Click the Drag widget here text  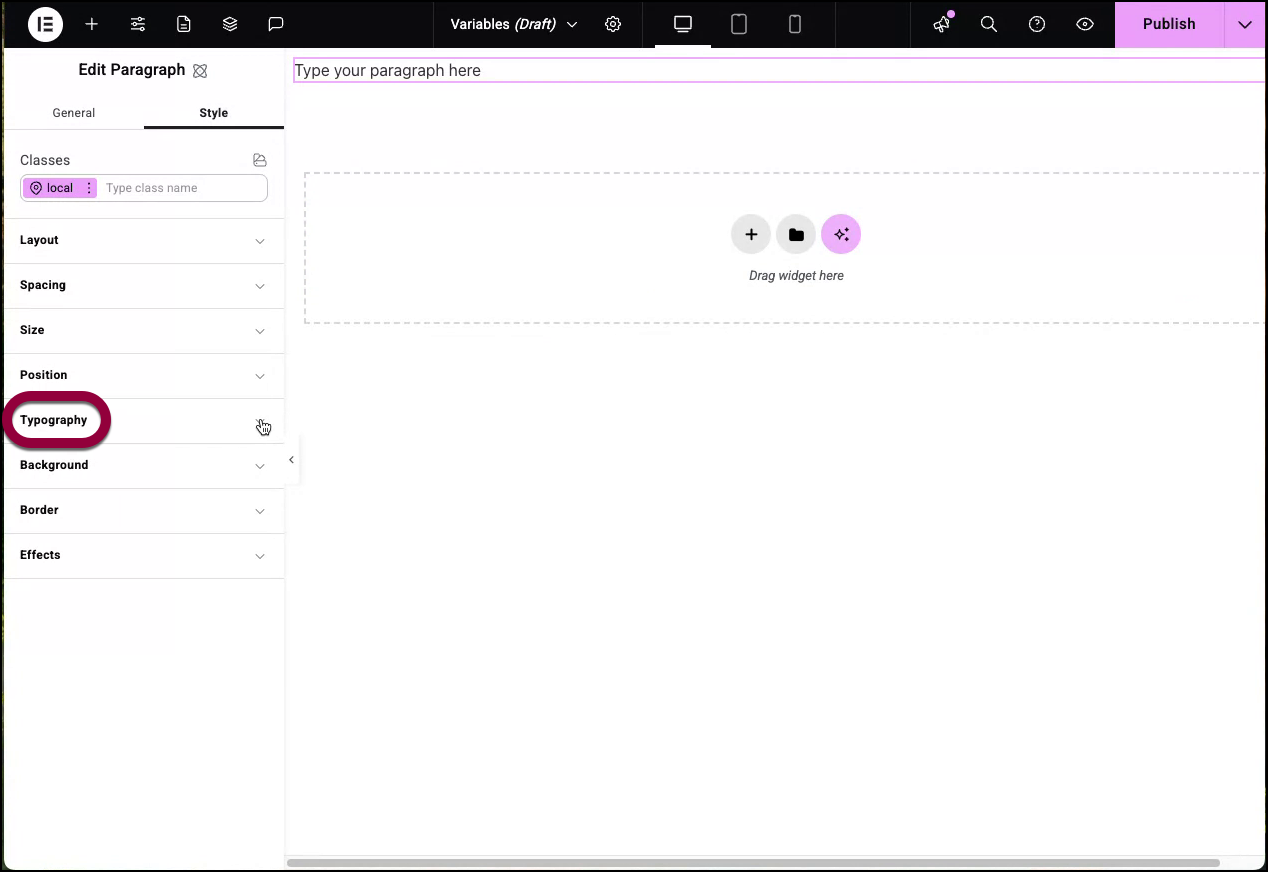pyautogui.click(x=796, y=276)
